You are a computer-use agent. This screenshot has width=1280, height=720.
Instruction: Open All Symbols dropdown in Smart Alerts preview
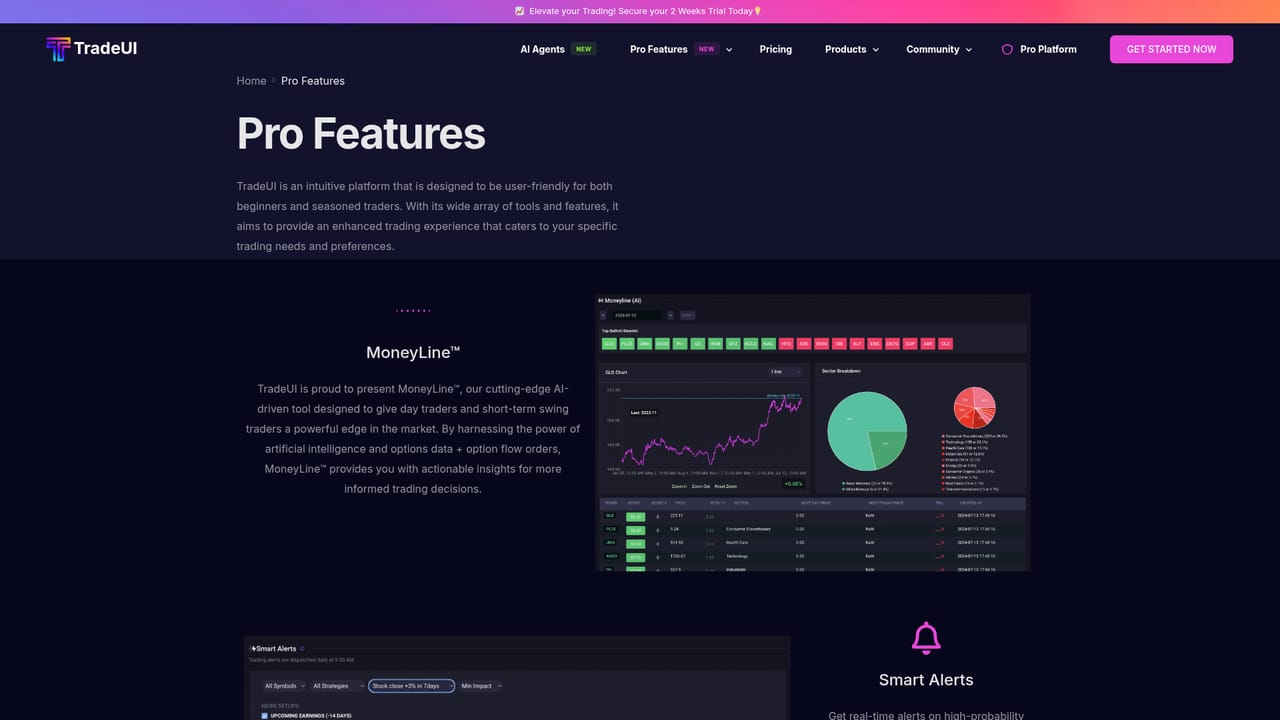(x=283, y=686)
